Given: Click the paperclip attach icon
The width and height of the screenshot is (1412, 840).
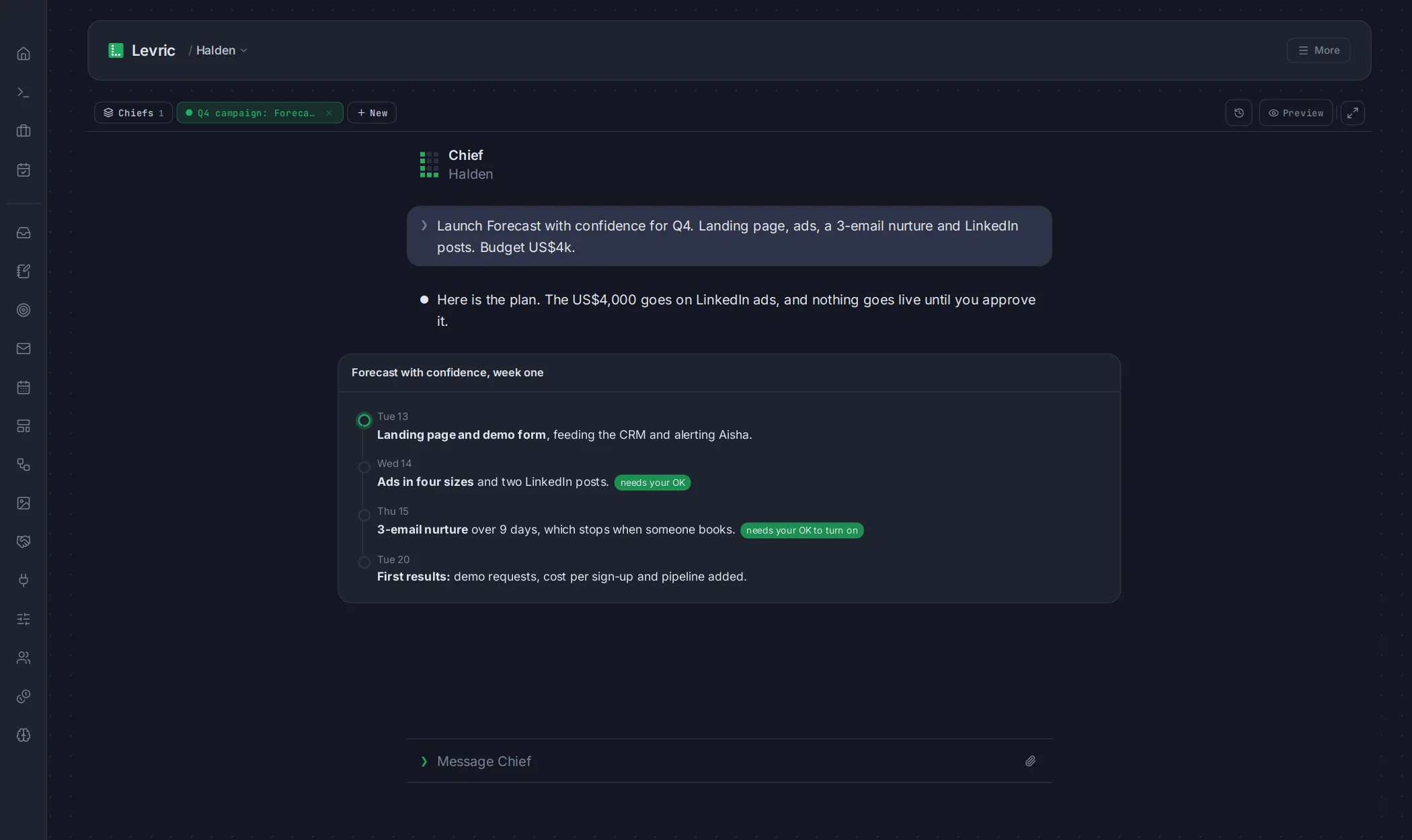Looking at the screenshot, I should [1030, 761].
